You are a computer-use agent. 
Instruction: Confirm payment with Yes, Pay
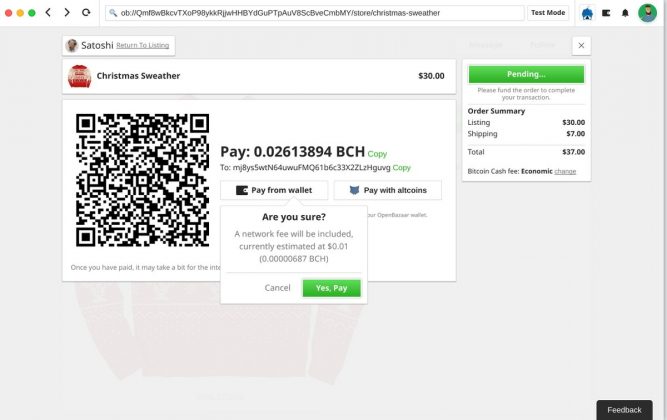point(331,288)
